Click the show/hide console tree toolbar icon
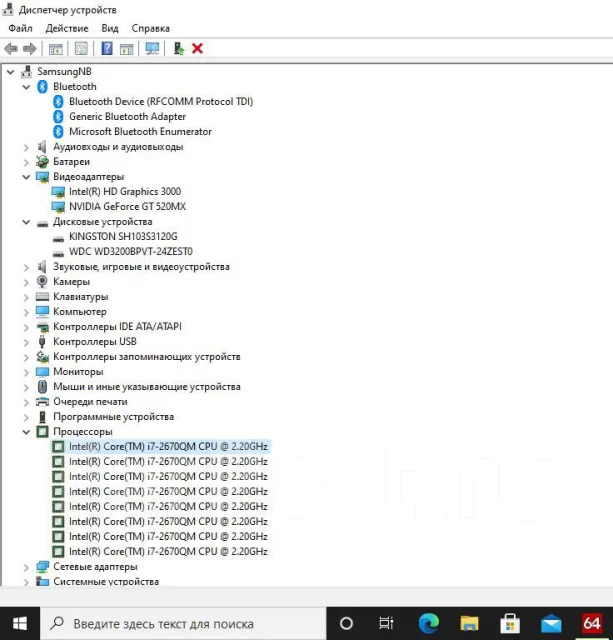 pos(56,49)
